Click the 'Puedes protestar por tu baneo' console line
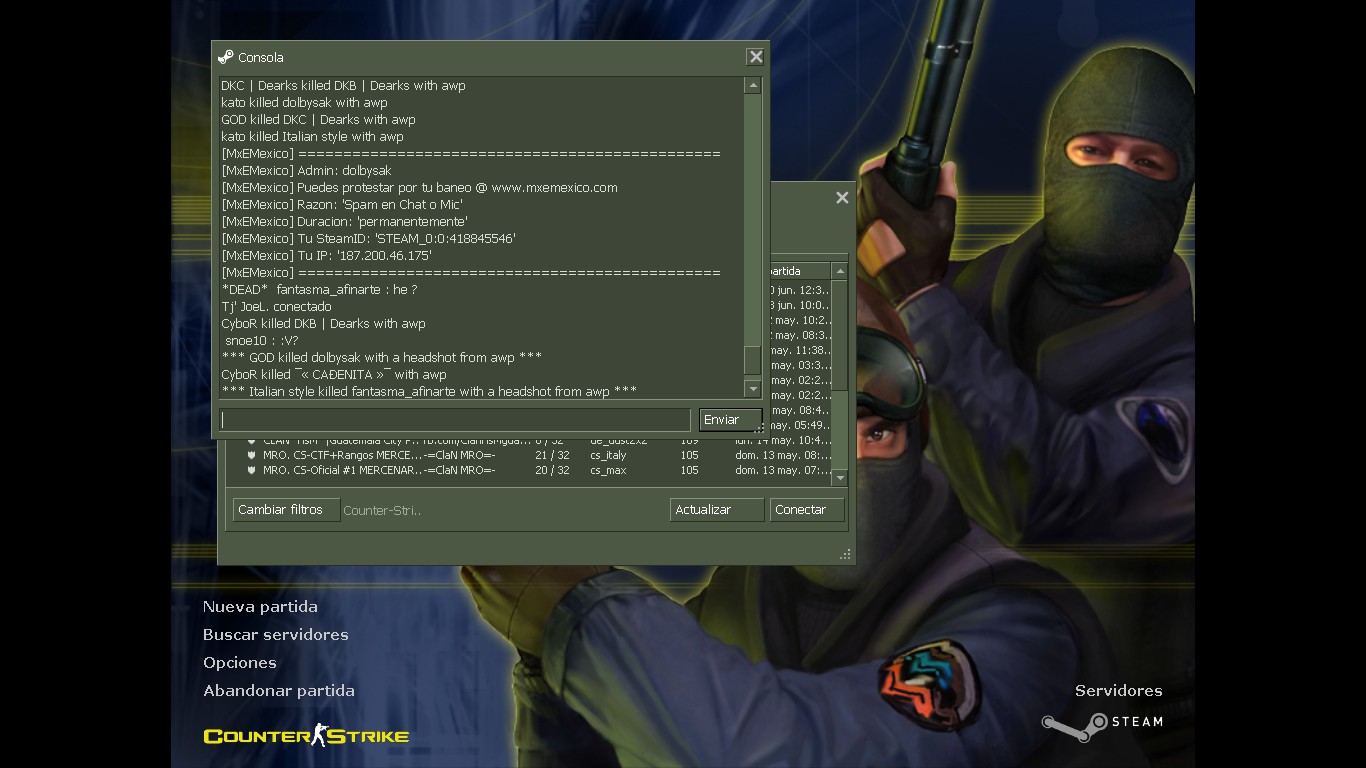 pos(420,187)
